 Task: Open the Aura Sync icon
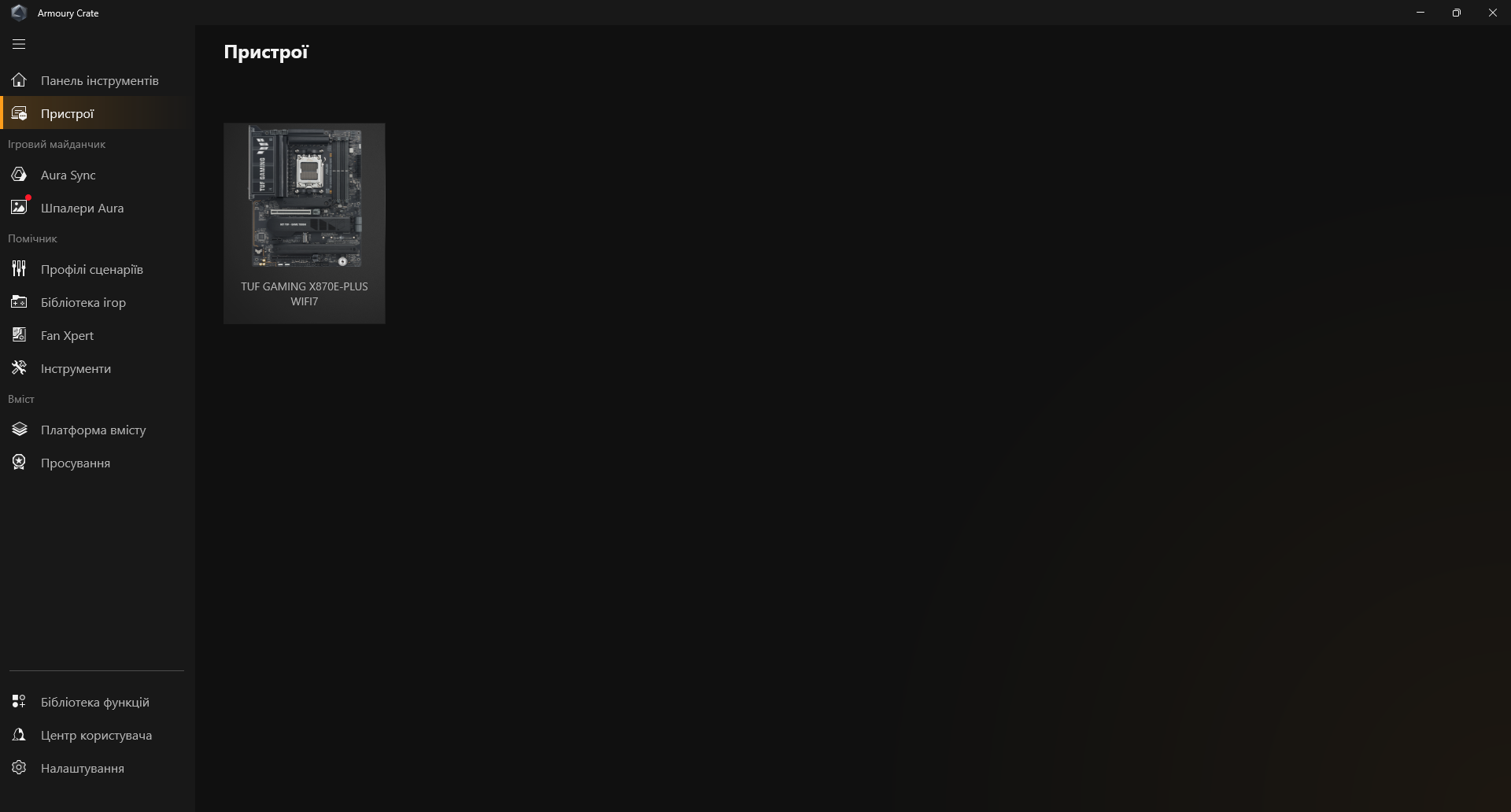(x=19, y=175)
